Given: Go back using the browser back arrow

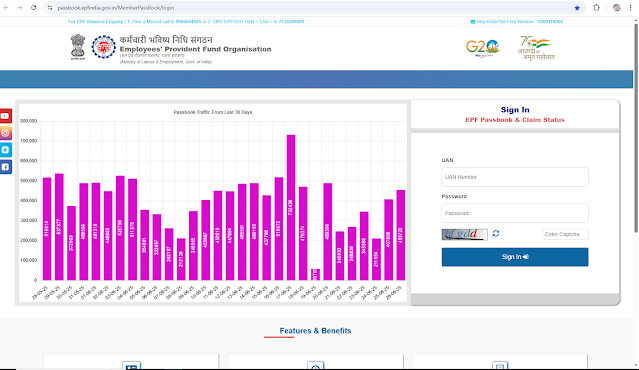Looking at the screenshot, I should 7,8.
